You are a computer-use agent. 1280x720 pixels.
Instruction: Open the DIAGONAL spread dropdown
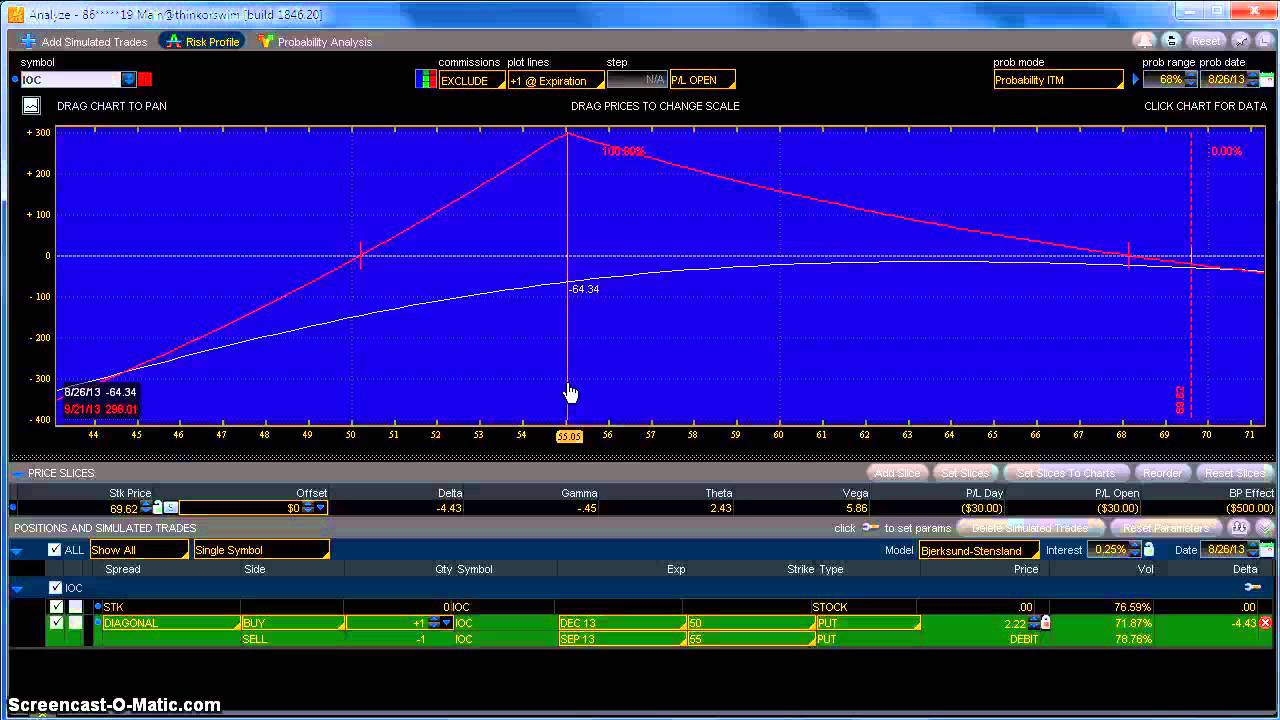click(171, 623)
